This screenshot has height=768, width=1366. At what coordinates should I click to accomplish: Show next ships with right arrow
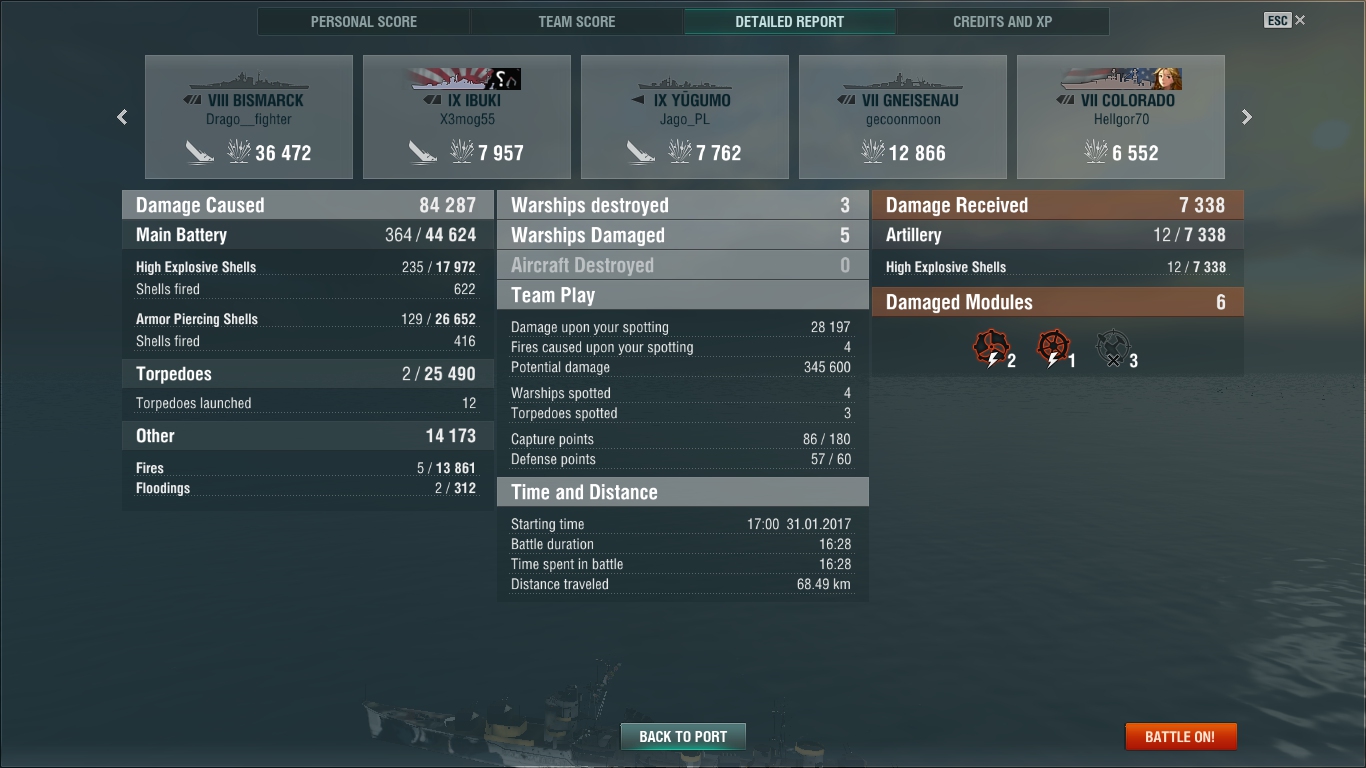tap(1247, 117)
